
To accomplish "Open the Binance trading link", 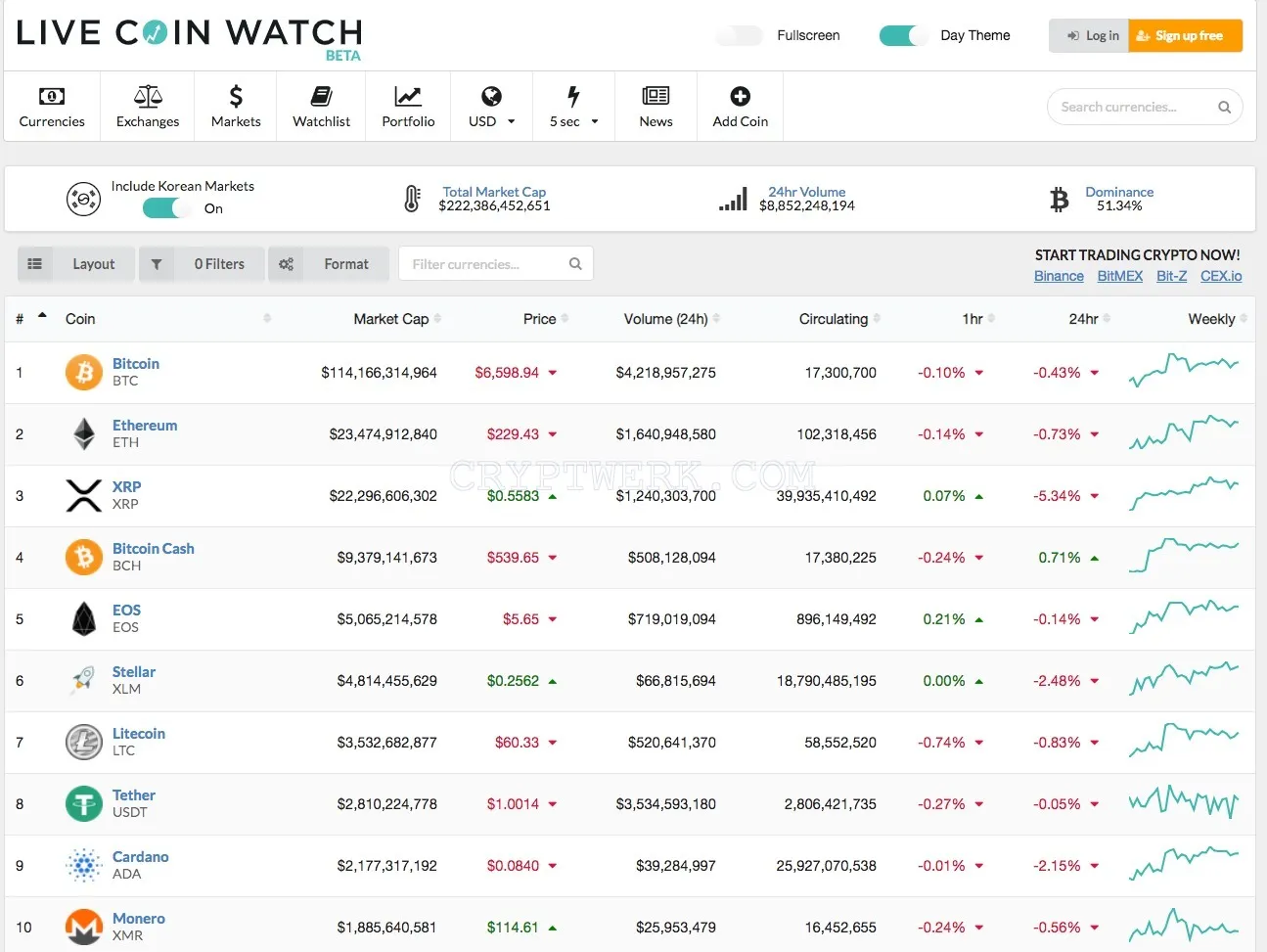I will (1059, 276).
